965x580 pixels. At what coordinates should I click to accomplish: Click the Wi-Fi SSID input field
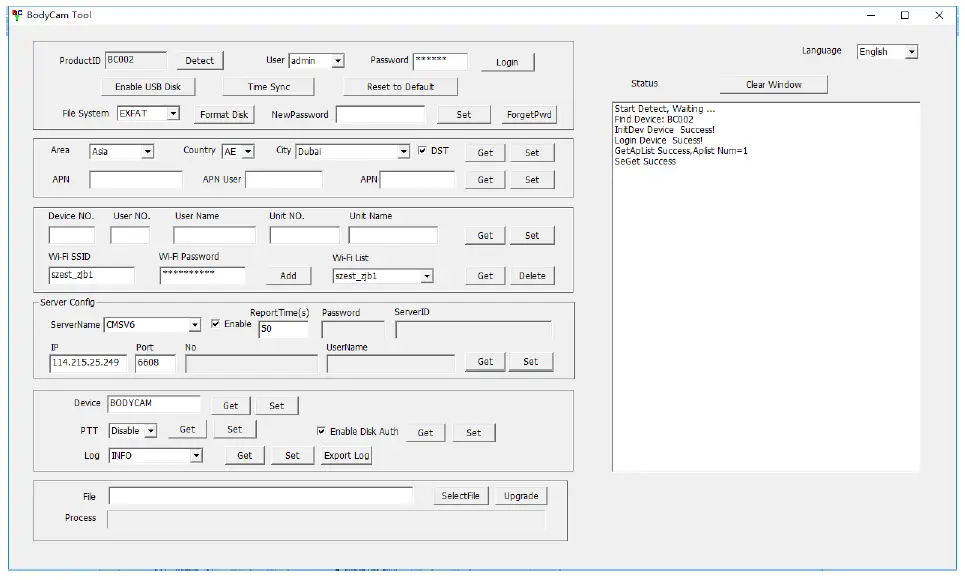click(x=91, y=275)
